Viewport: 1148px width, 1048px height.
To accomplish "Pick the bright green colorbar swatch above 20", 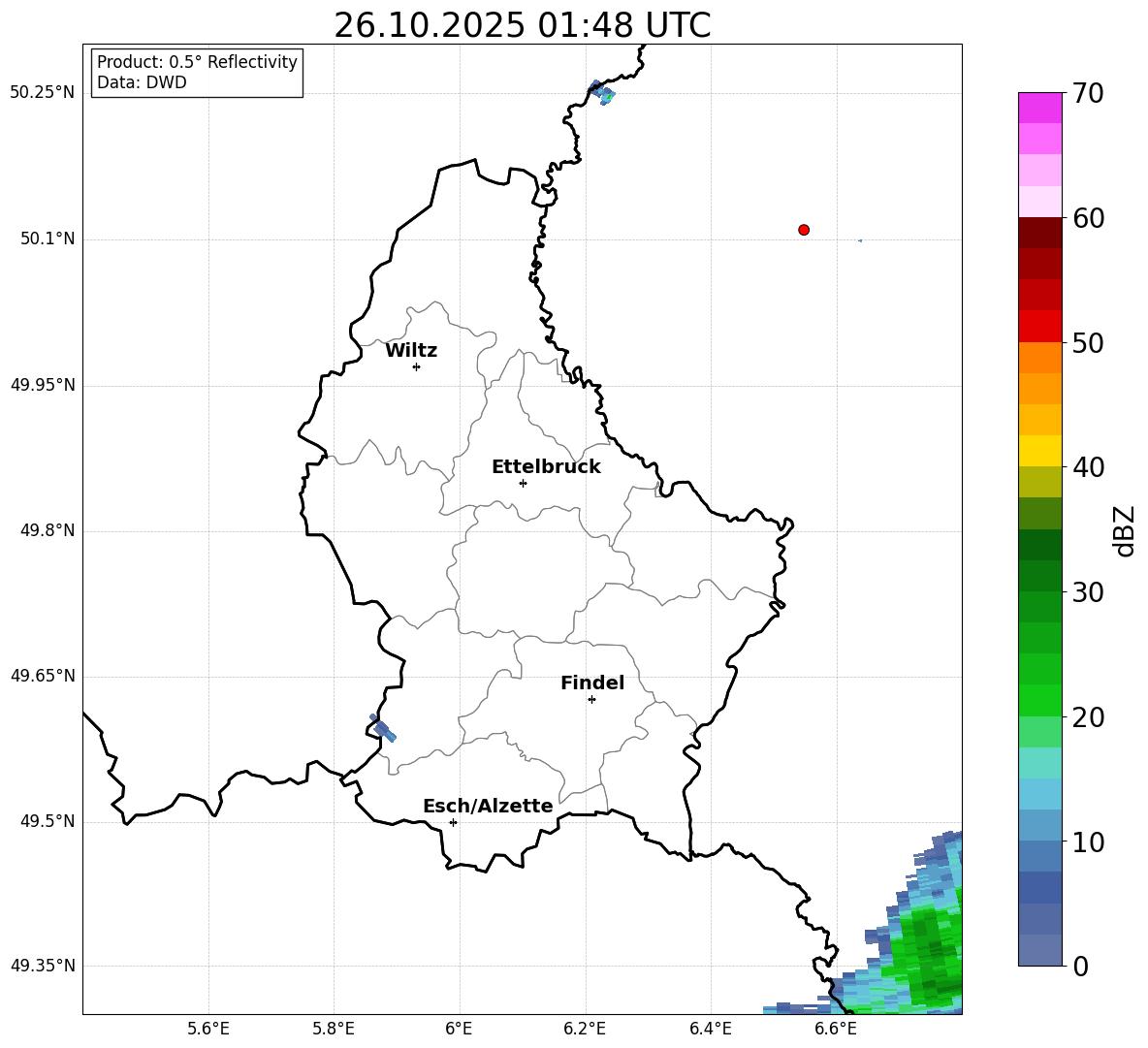I will coord(1039,701).
